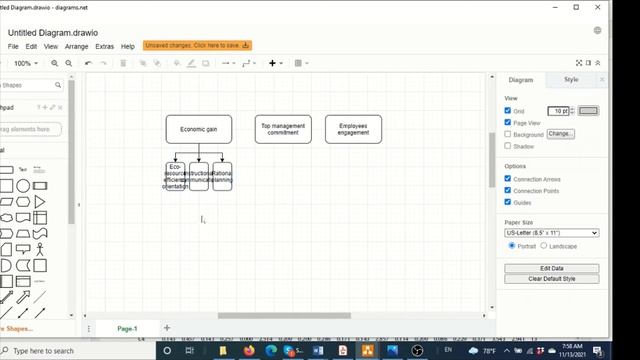This screenshot has width=640, height=360.
Task: Click the background Change... button
Action: (x=561, y=134)
